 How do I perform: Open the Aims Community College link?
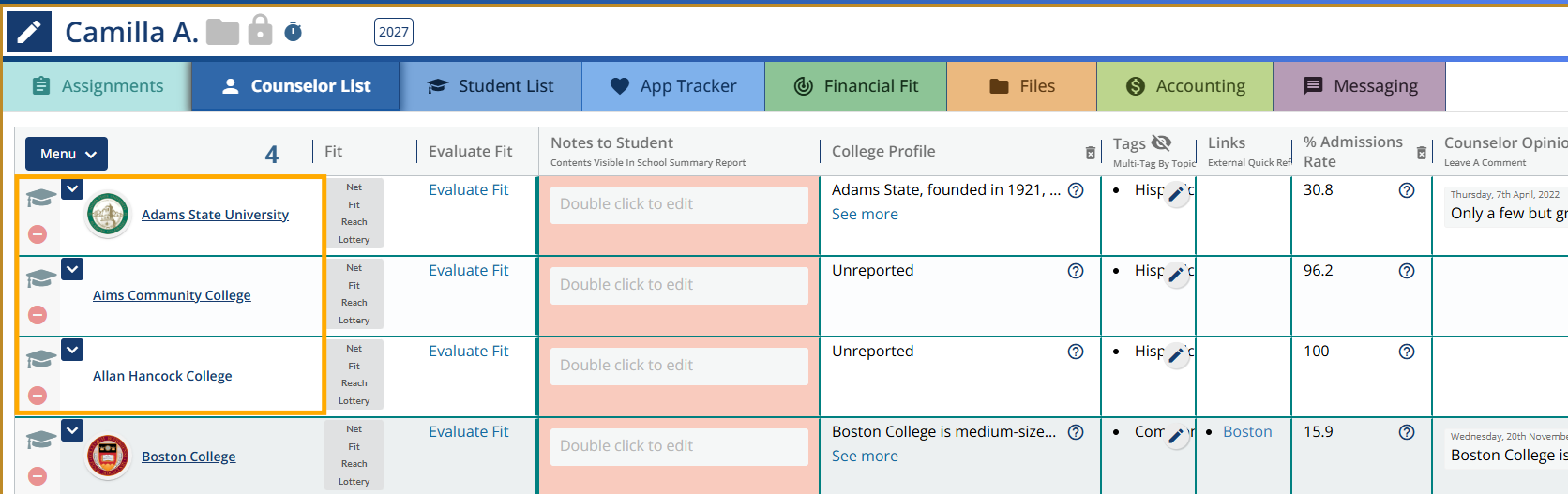coord(172,295)
